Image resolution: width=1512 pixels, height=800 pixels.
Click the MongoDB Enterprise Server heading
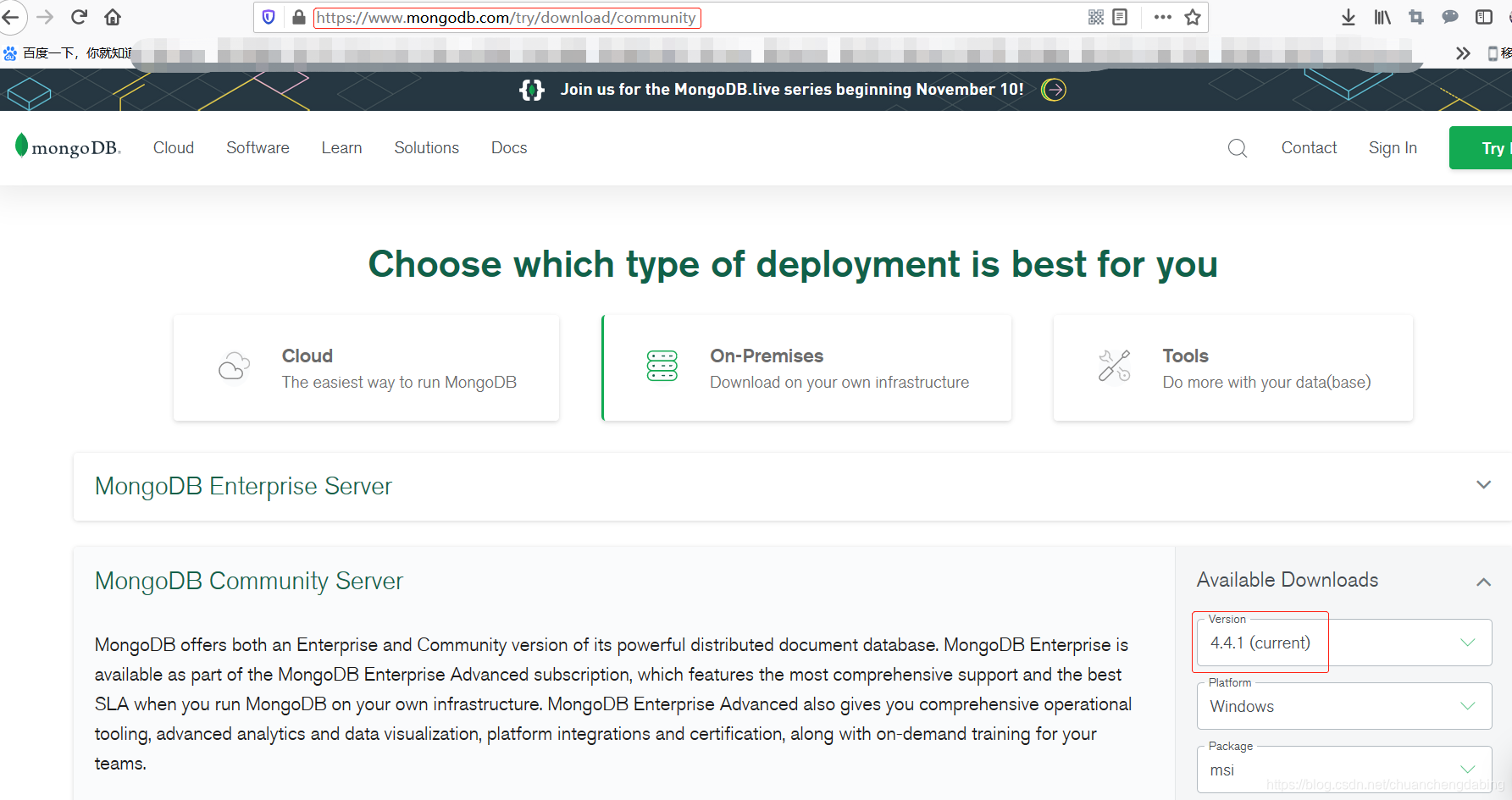[x=243, y=486]
